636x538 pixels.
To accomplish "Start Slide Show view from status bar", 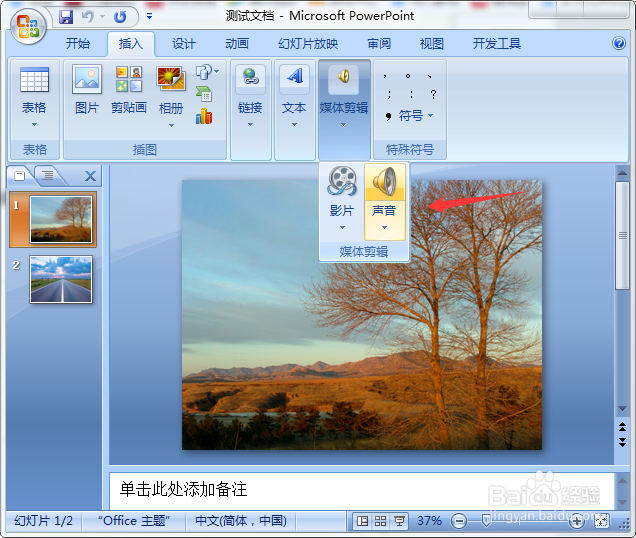I will [x=399, y=521].
